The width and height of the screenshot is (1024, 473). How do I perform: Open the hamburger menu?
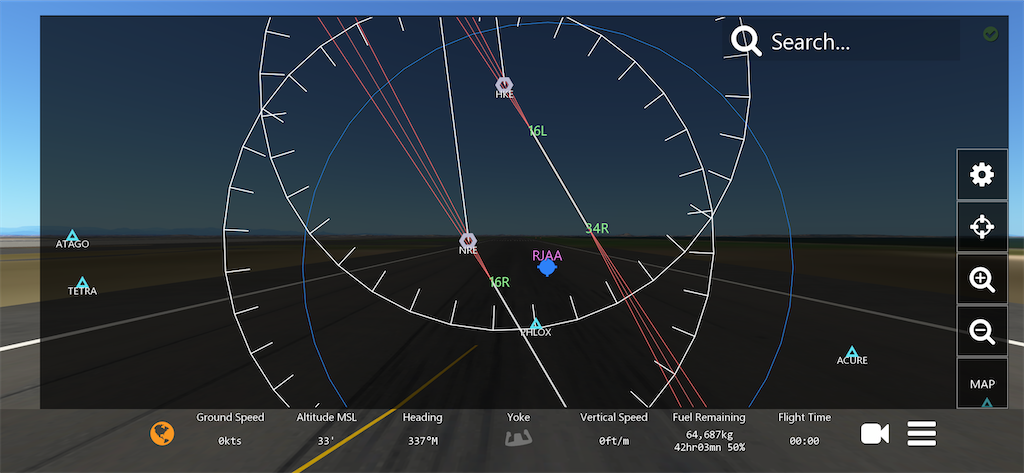click(x=921, y=434)
